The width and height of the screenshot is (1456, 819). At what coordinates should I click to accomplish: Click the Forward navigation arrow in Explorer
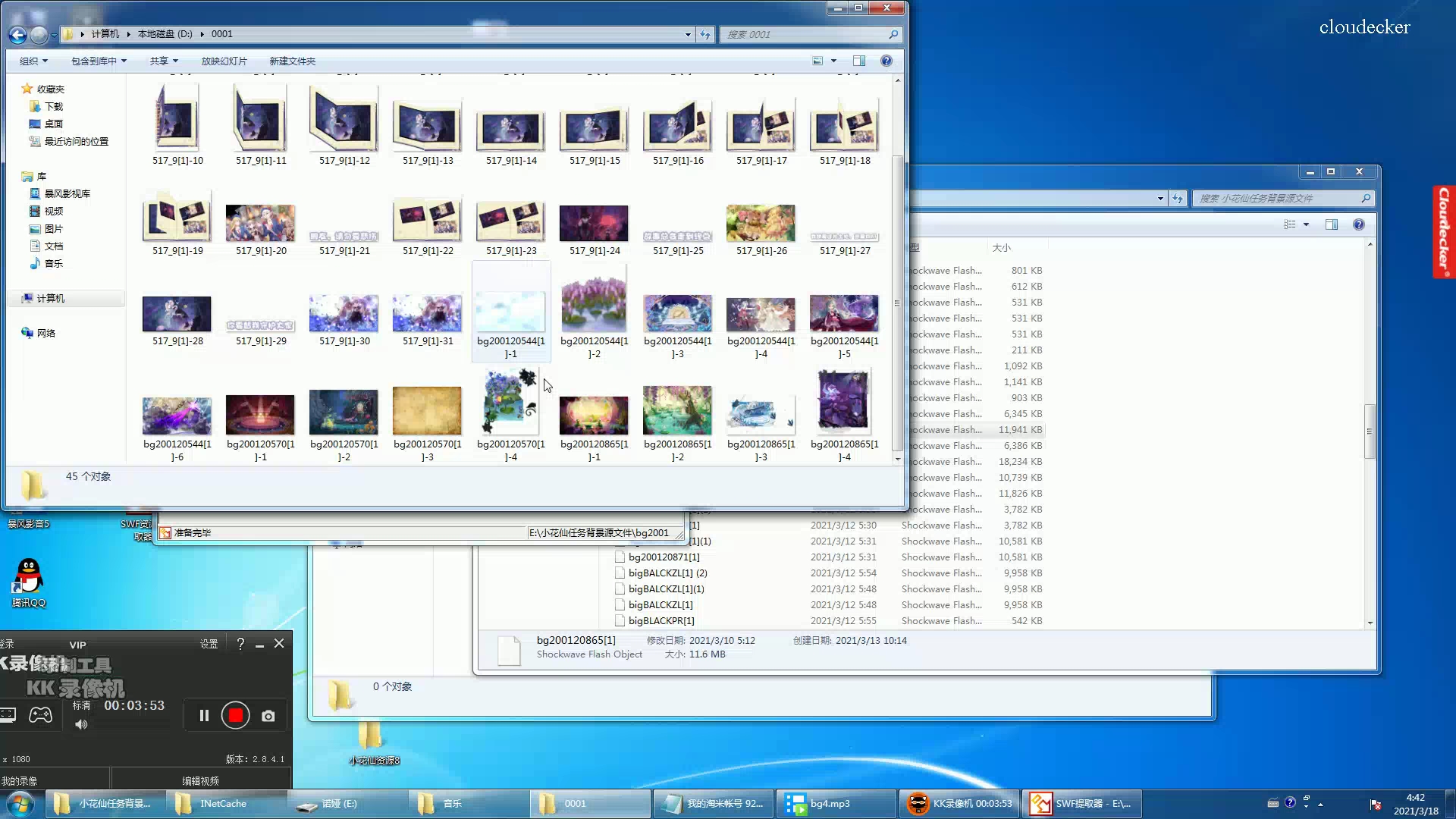tap(39, 34)
